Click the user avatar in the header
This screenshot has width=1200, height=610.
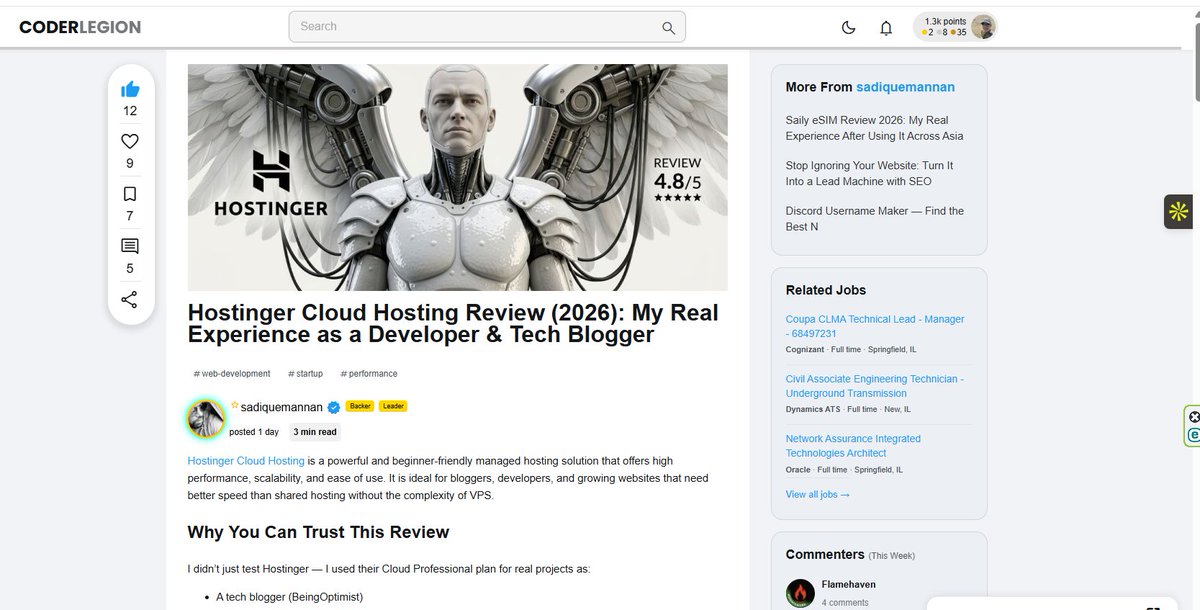pyautogui.click(x=983, y=27)
